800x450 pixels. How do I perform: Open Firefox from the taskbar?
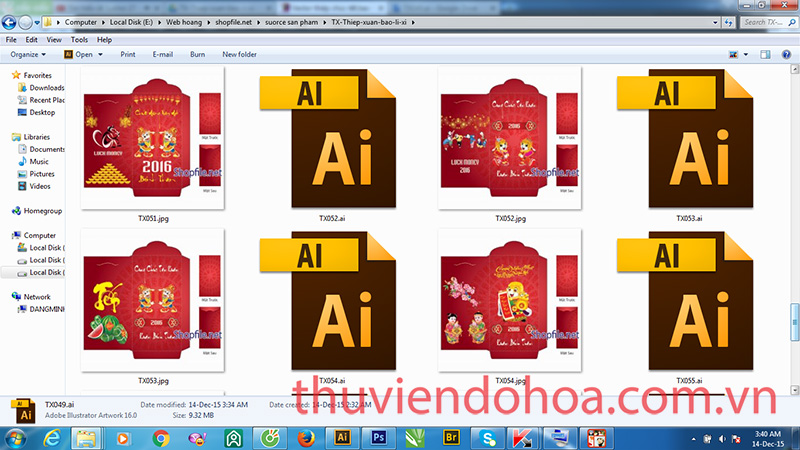coord(306,438)
